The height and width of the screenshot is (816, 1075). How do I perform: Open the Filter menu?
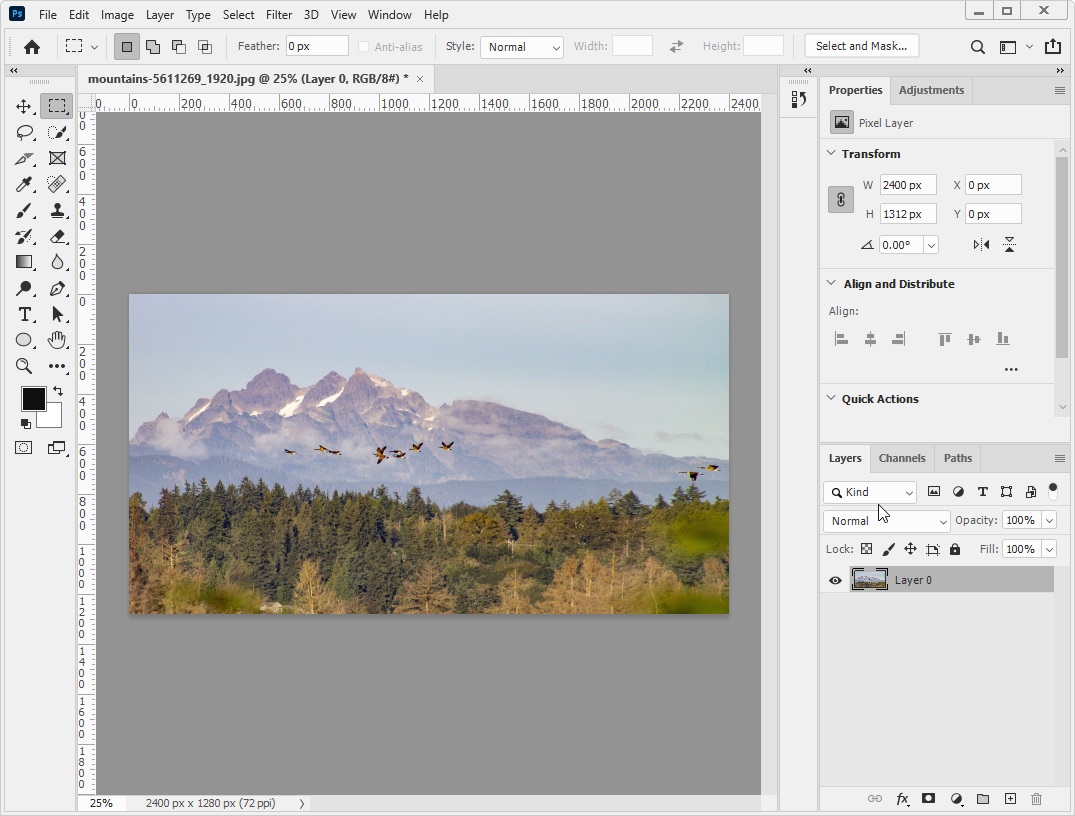[x=278, y=14]
